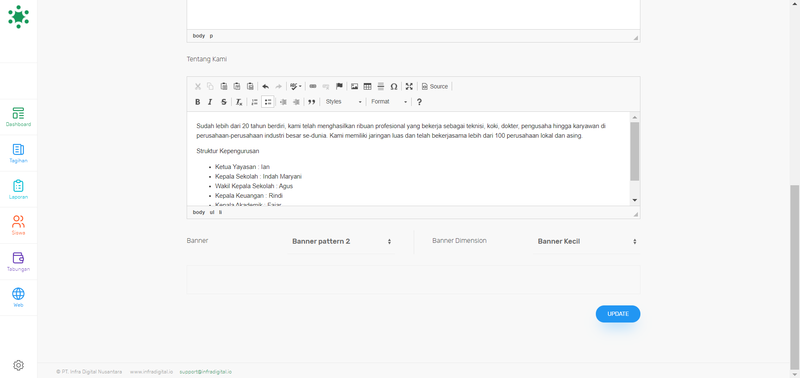Click list item 'Kepala Keuangan : Rindi'
This screenshot has width=800, height=378.
[249, 195]
